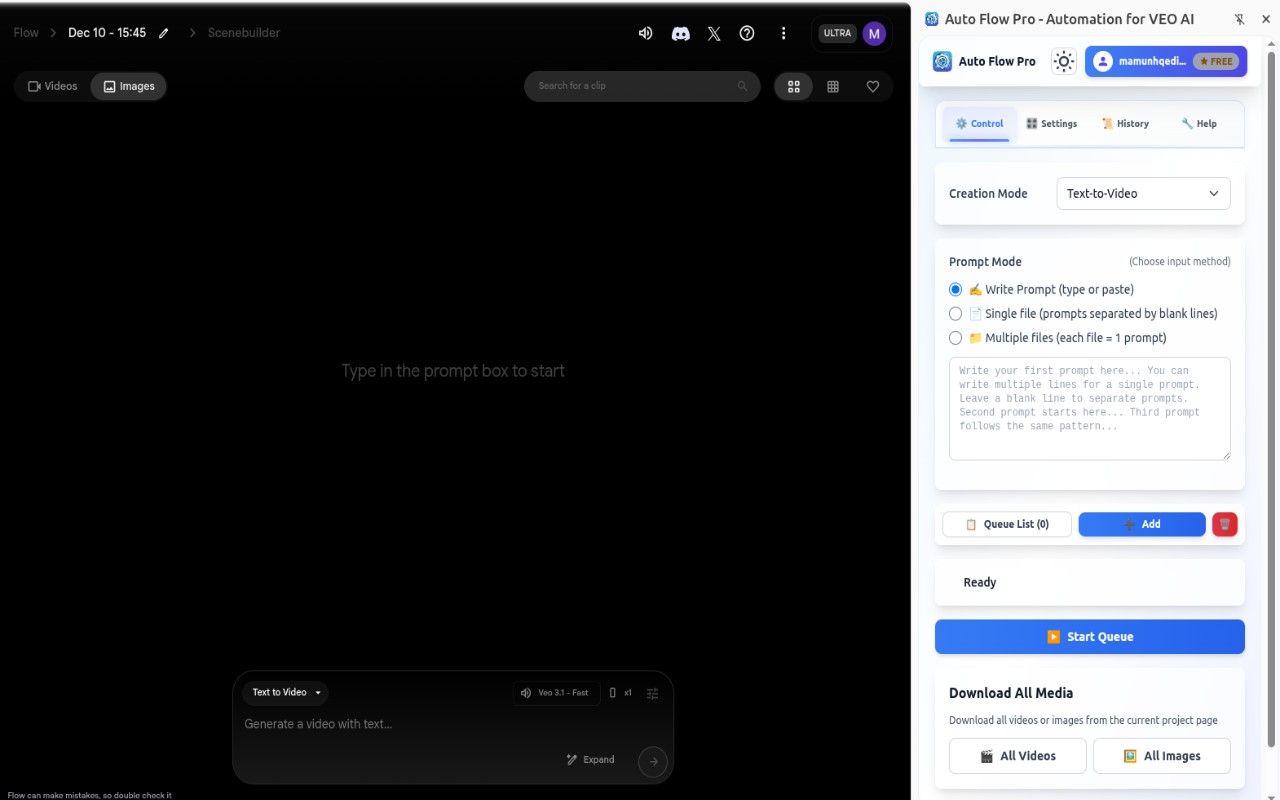Open the Discord icon in the top bar

coord(680,33)
